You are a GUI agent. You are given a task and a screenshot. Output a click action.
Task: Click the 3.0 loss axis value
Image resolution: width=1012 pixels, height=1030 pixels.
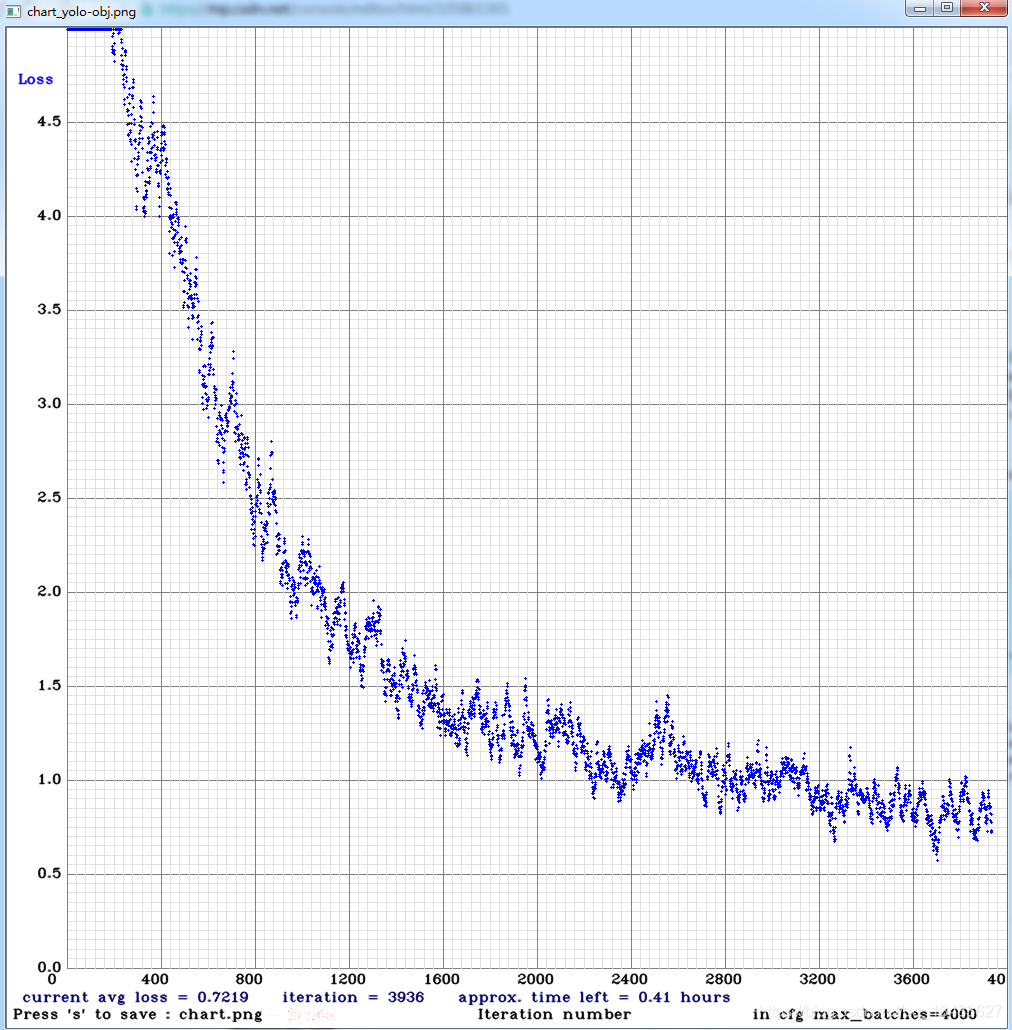click(49, 403)
